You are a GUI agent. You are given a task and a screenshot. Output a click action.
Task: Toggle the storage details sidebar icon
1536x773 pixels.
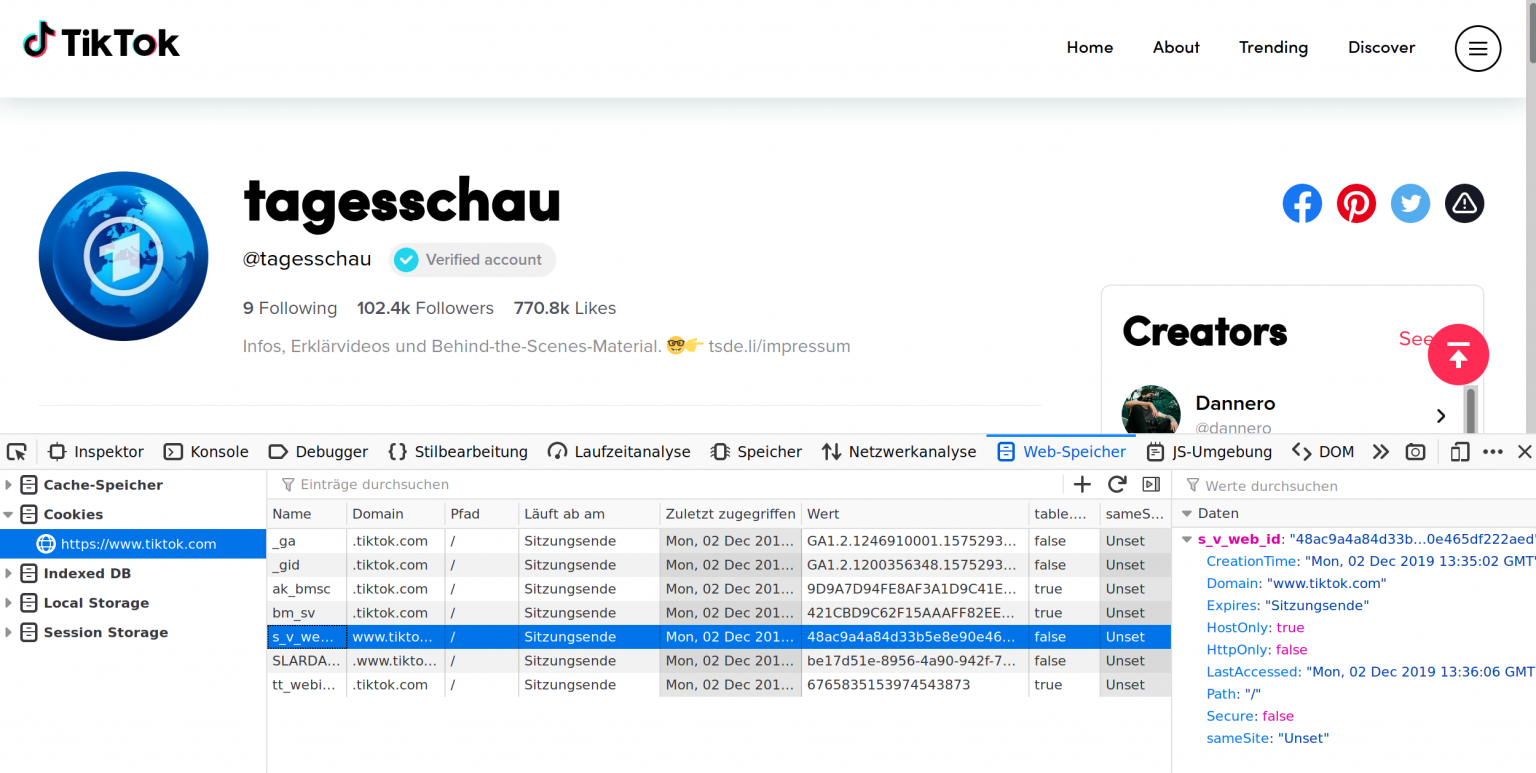[1151, 484]
